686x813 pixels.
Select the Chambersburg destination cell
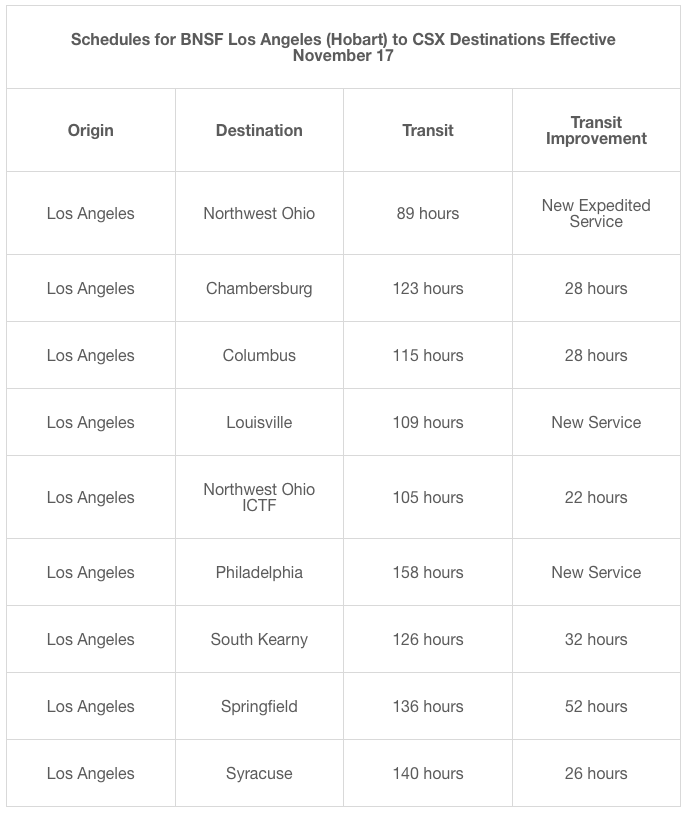coord(259,288)
